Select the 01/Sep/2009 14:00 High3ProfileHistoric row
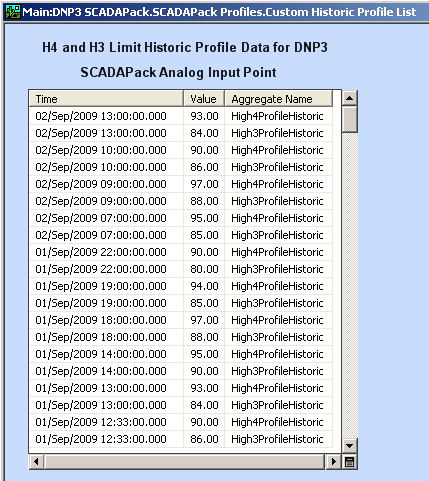 [181, 371]
